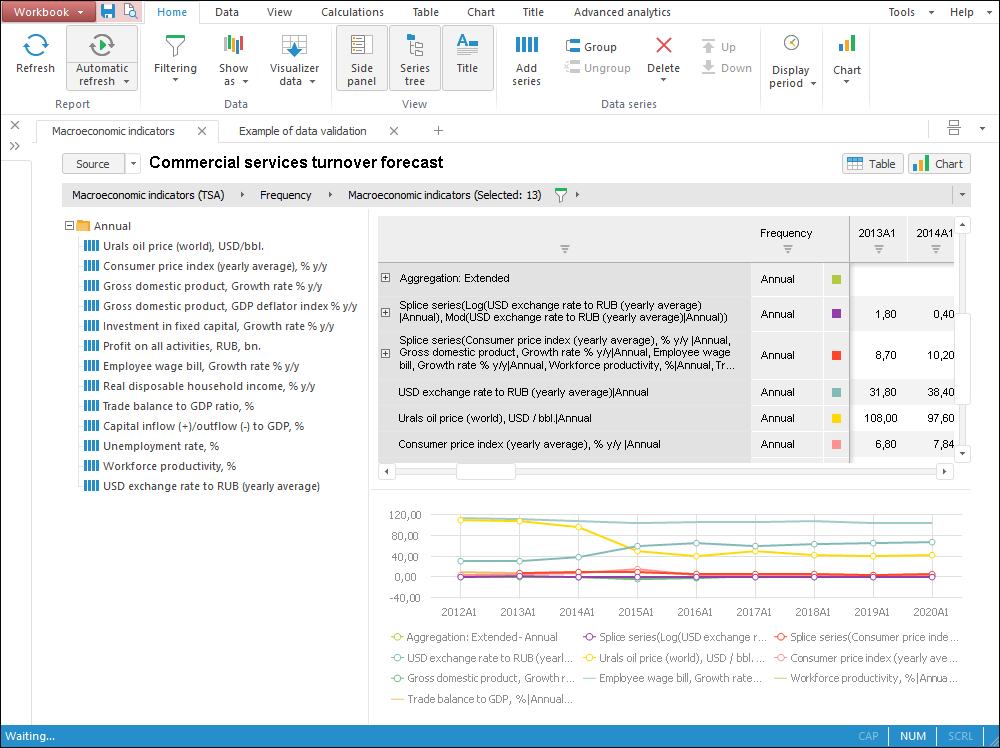Image resolution: width=1000 pixels, height=748 pixels.
Task: Toggle the Side panel button
Action: pyautogui.click(x=361, y=58)
